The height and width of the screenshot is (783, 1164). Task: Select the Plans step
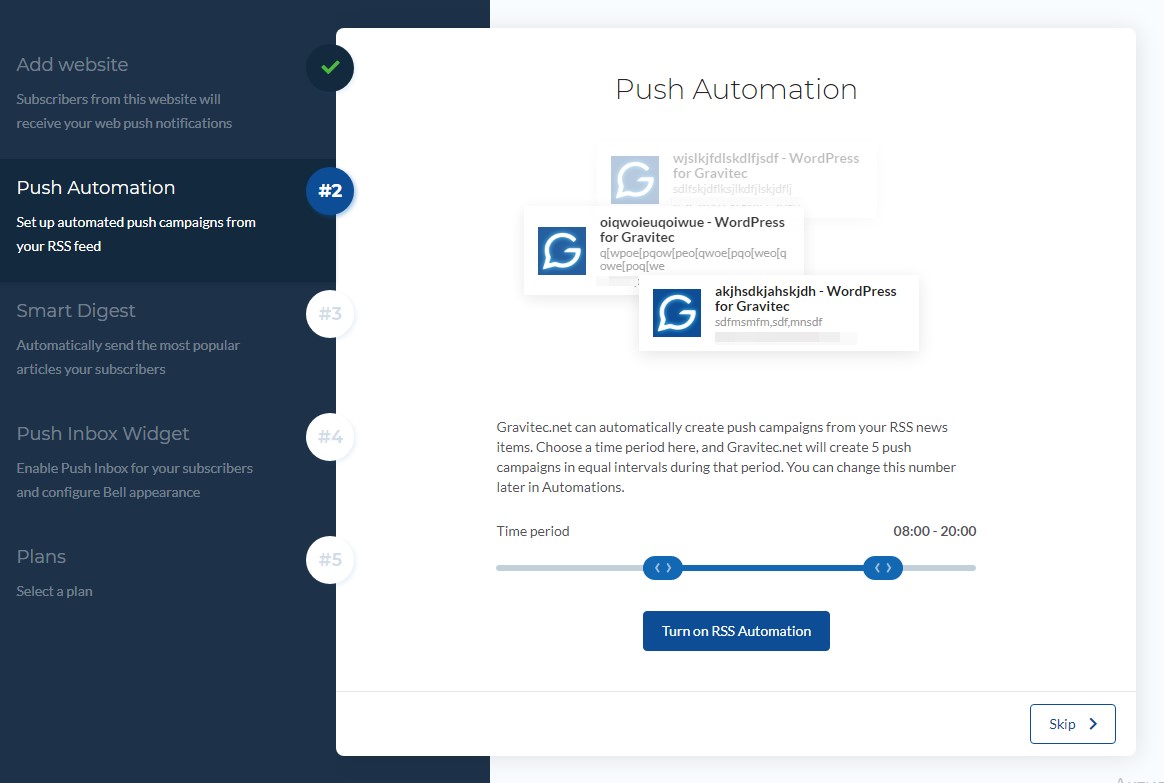(x=168, y=575)
